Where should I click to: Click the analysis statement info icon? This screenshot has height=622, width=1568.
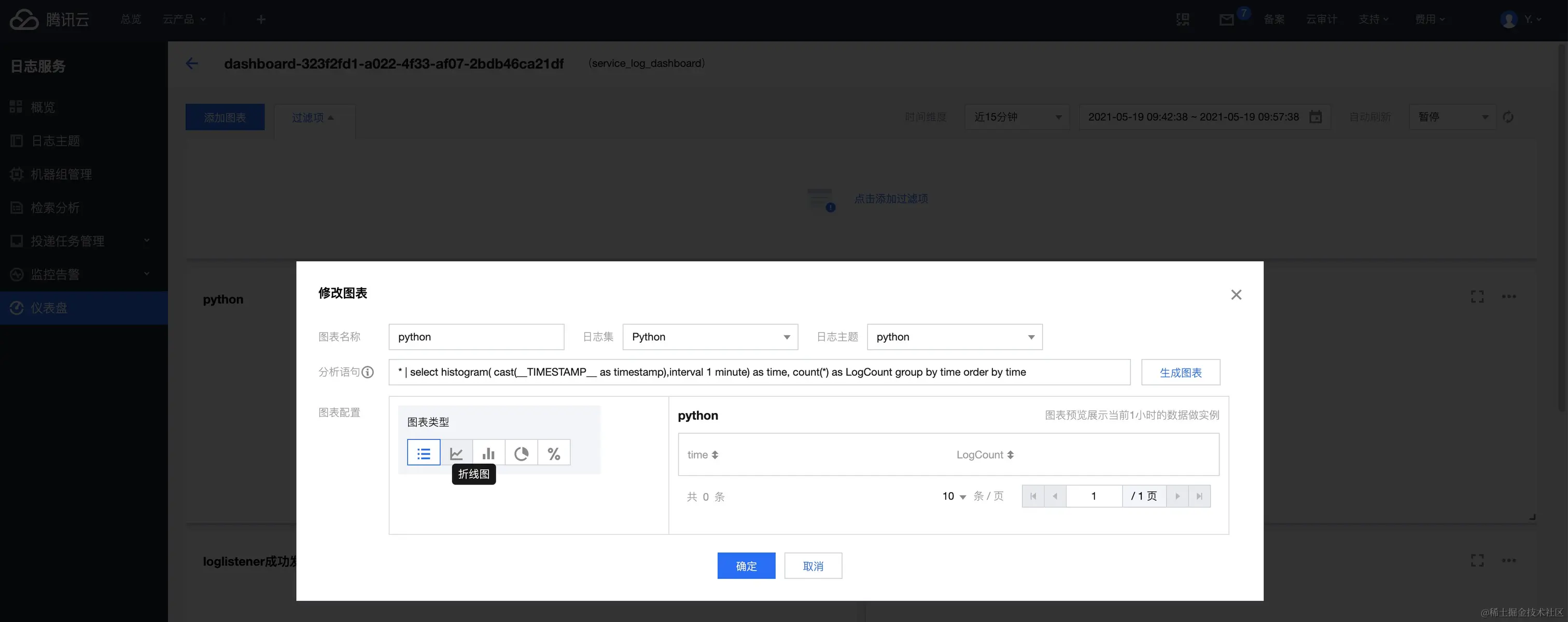[368, 372]
